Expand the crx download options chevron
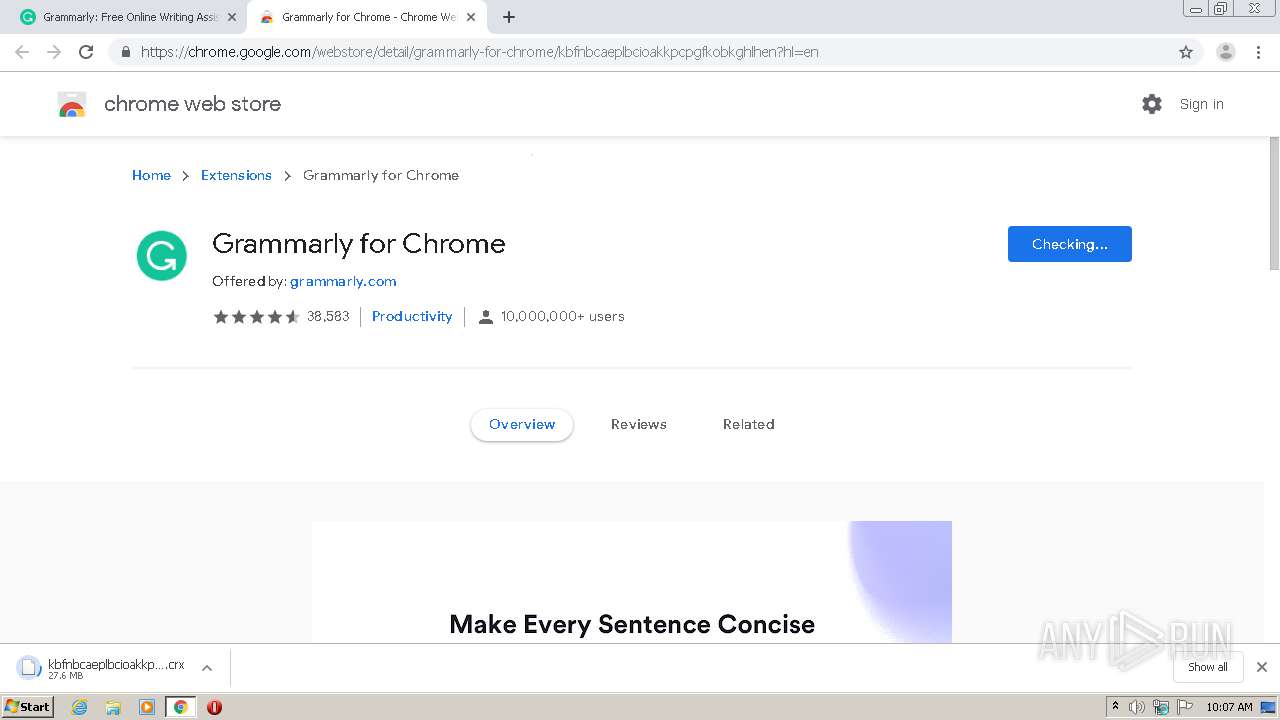Screen dimensions: 1280x720 pos(207,668)
